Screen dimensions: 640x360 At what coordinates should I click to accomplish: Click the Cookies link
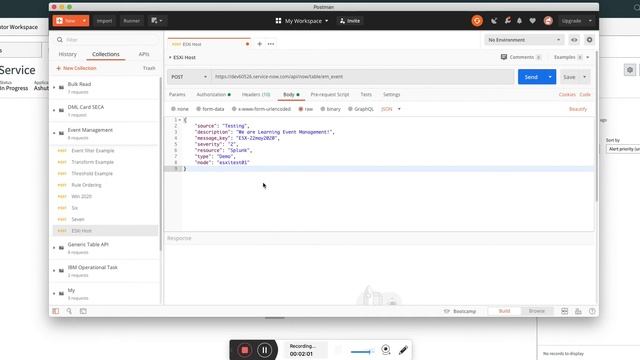click(567, 94)
